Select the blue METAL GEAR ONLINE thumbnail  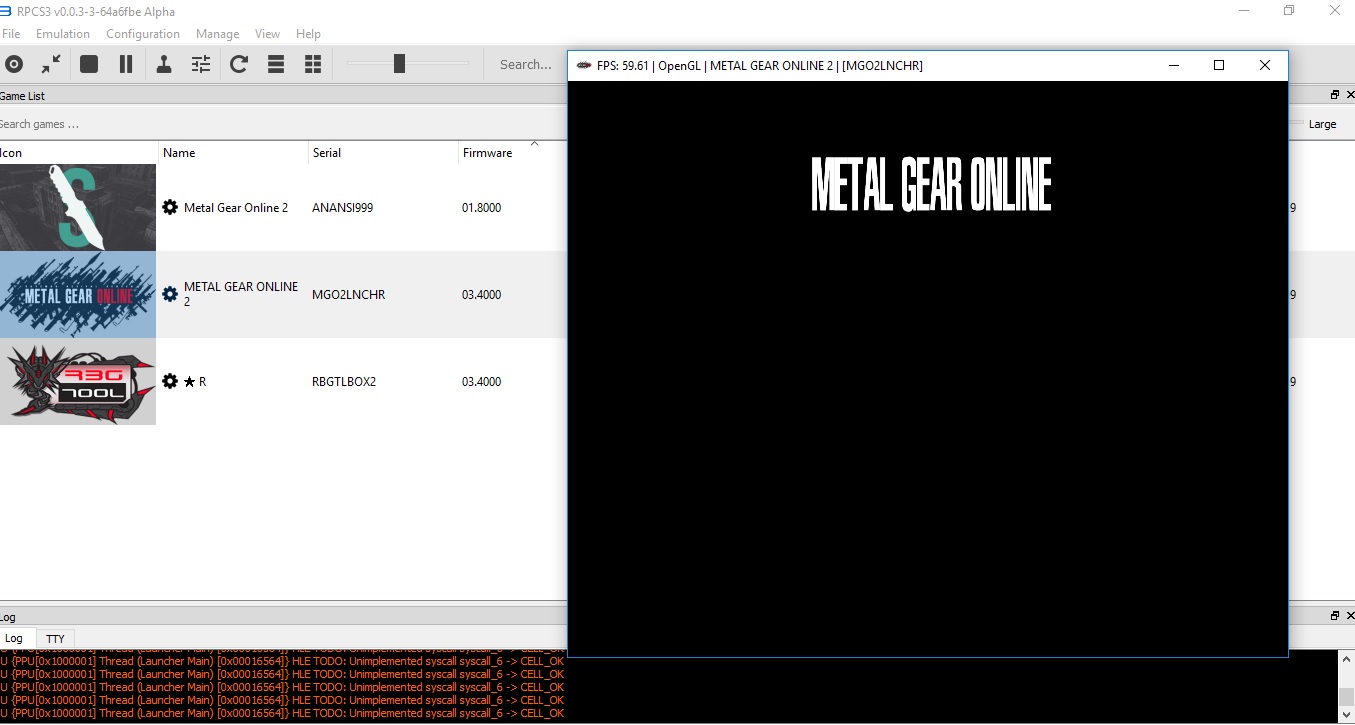[x=78, y=294]
